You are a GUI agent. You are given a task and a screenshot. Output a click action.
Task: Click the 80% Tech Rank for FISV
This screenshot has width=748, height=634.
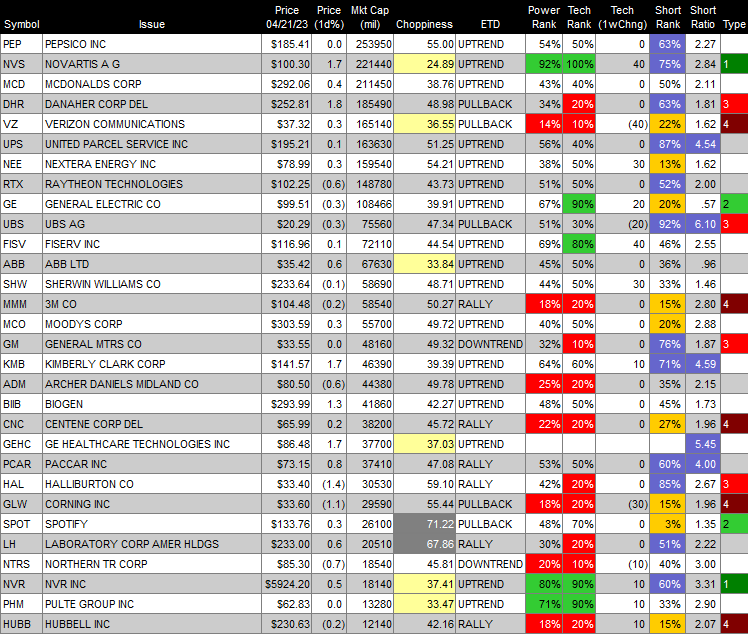point(579,244)
